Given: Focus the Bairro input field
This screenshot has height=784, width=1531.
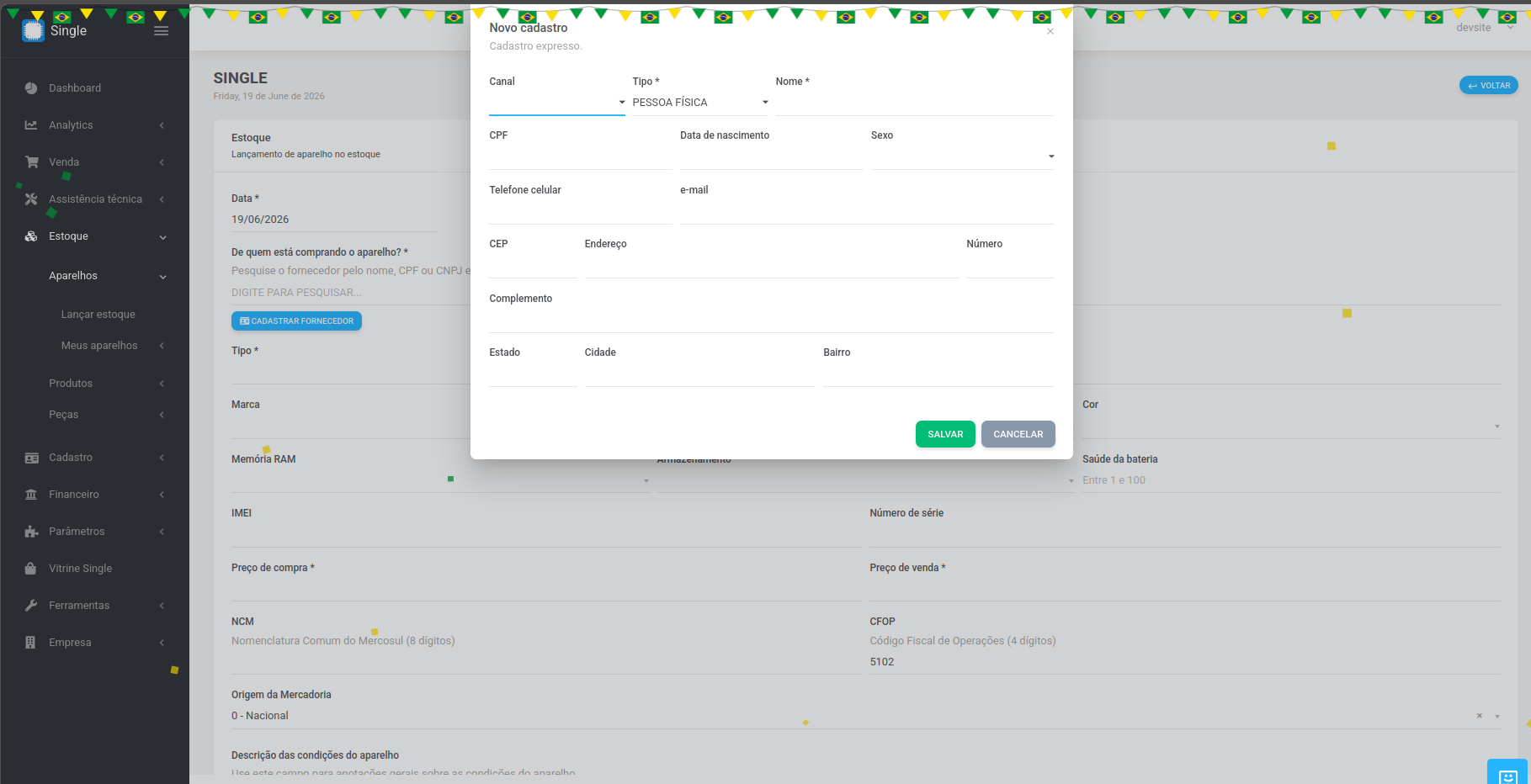Looking at the screenshot, I should (x=938, y=373).
